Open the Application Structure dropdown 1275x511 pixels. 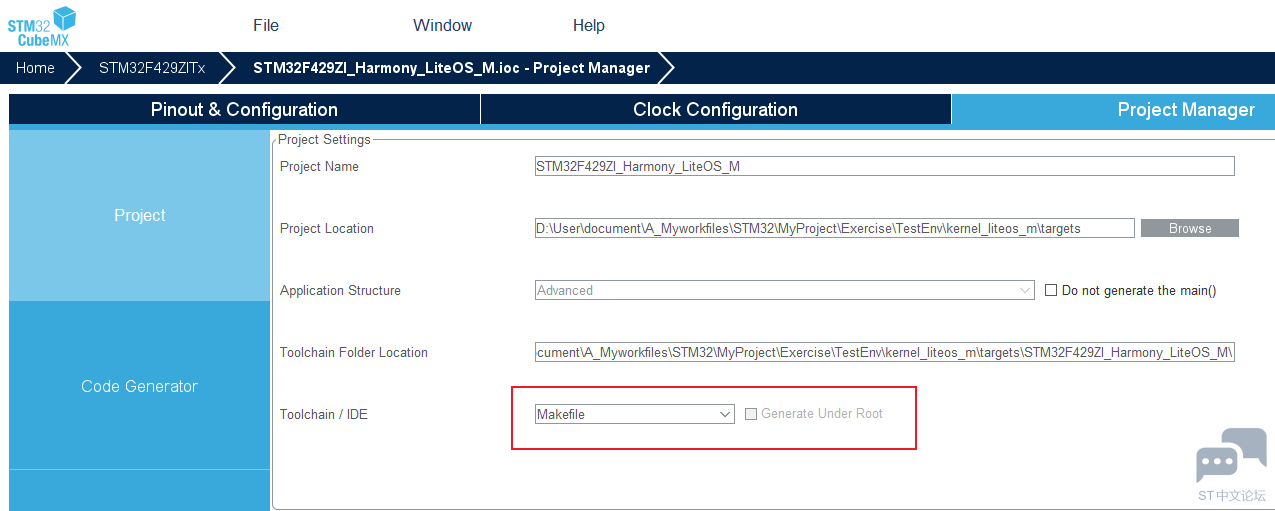pyautogui.click(x=785, y=290)
